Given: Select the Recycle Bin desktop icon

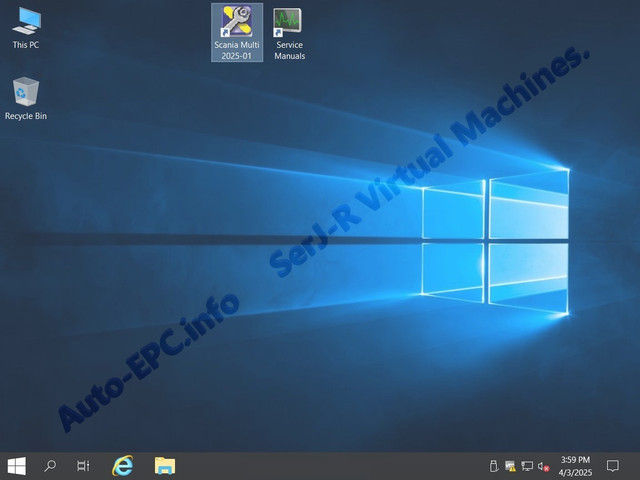Looking at the screenshot, I should 26,98.
